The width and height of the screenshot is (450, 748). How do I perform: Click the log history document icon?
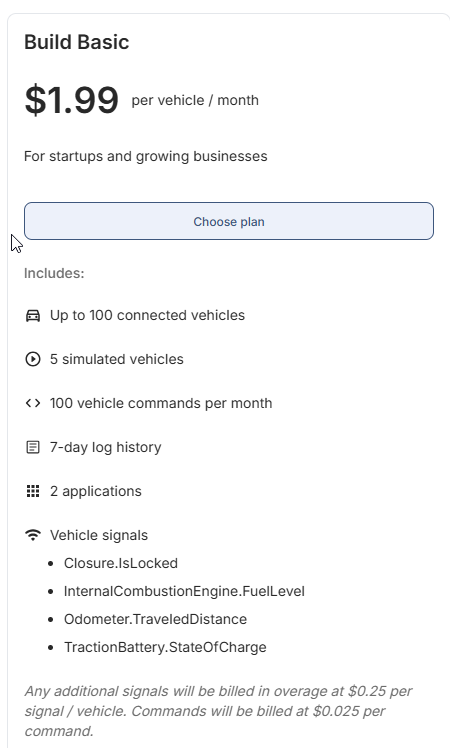[33, 447]
